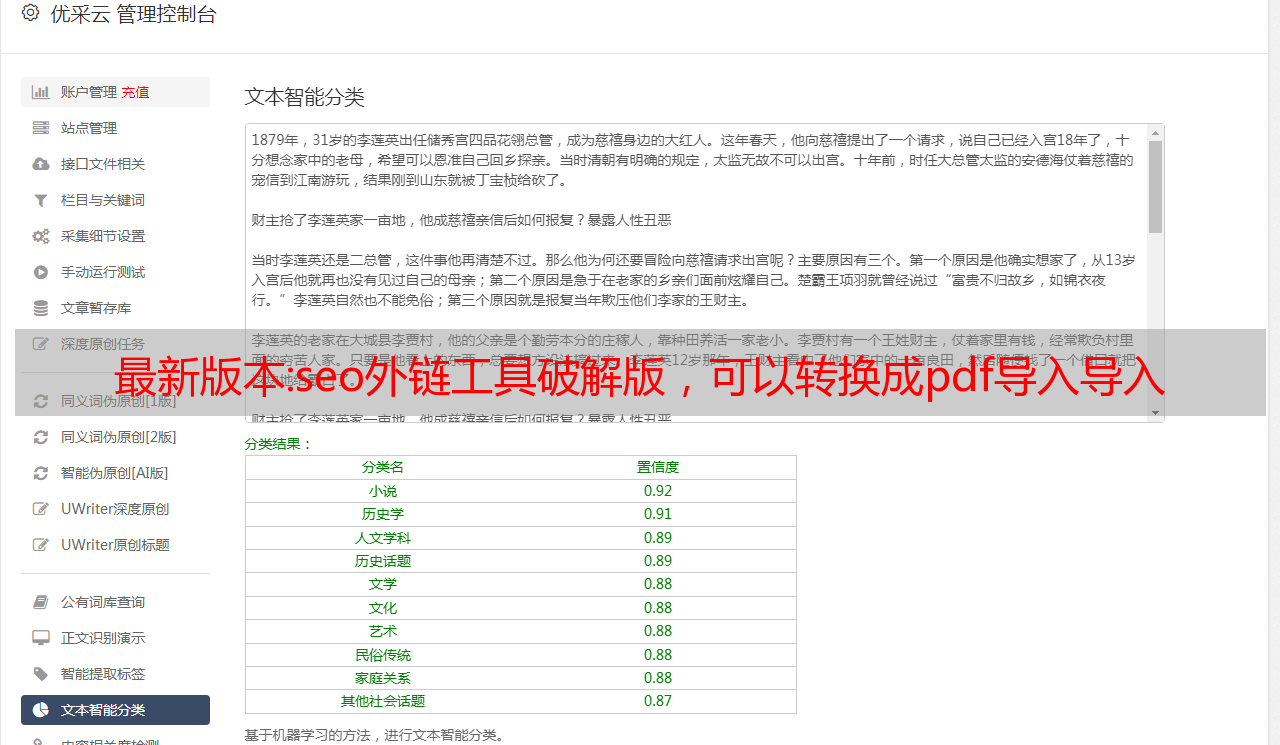Select the 其他社会话题 category cell
1280x745 pixels.
click(383, 701)
